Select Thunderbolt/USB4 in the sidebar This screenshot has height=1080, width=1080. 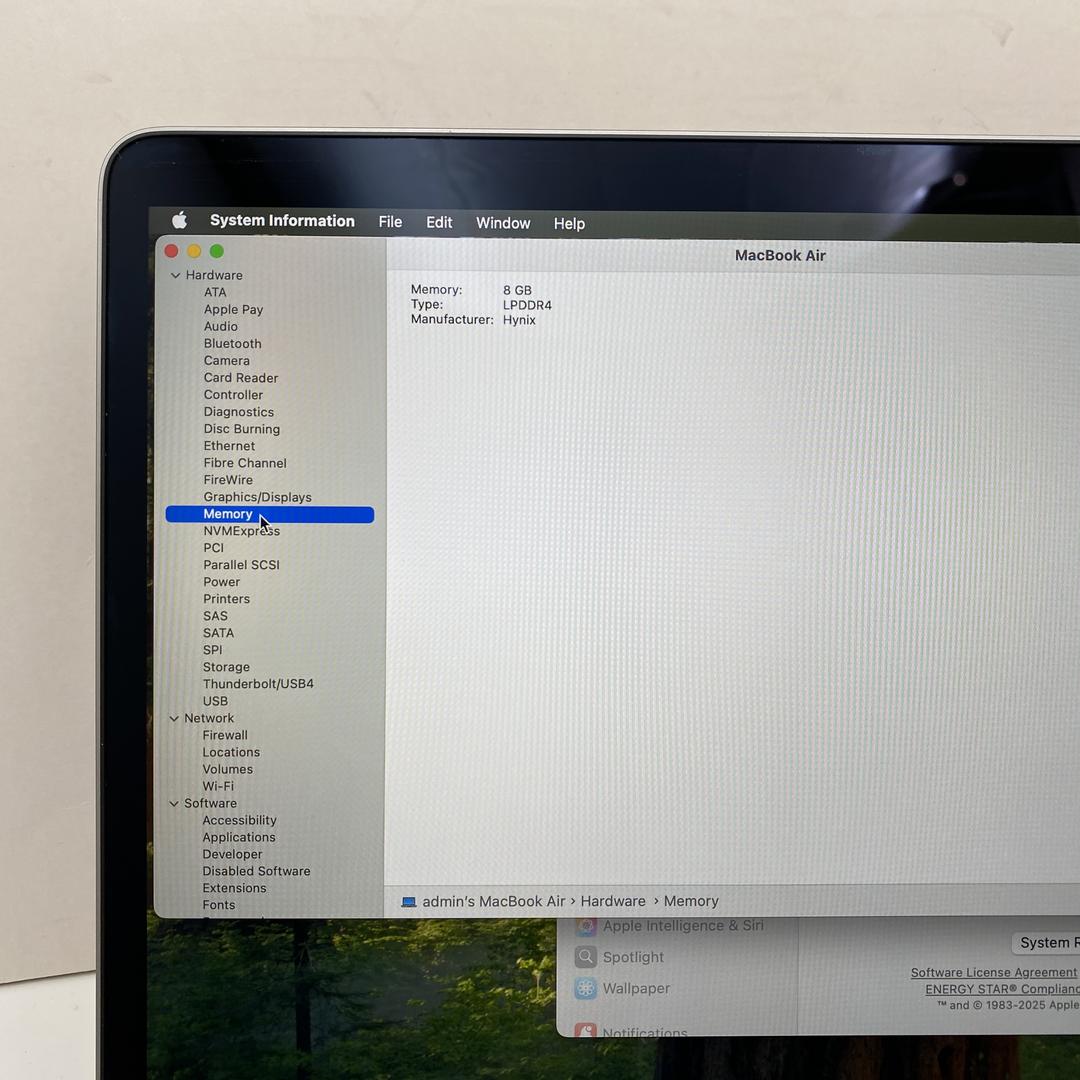click(x=258, y=684)
